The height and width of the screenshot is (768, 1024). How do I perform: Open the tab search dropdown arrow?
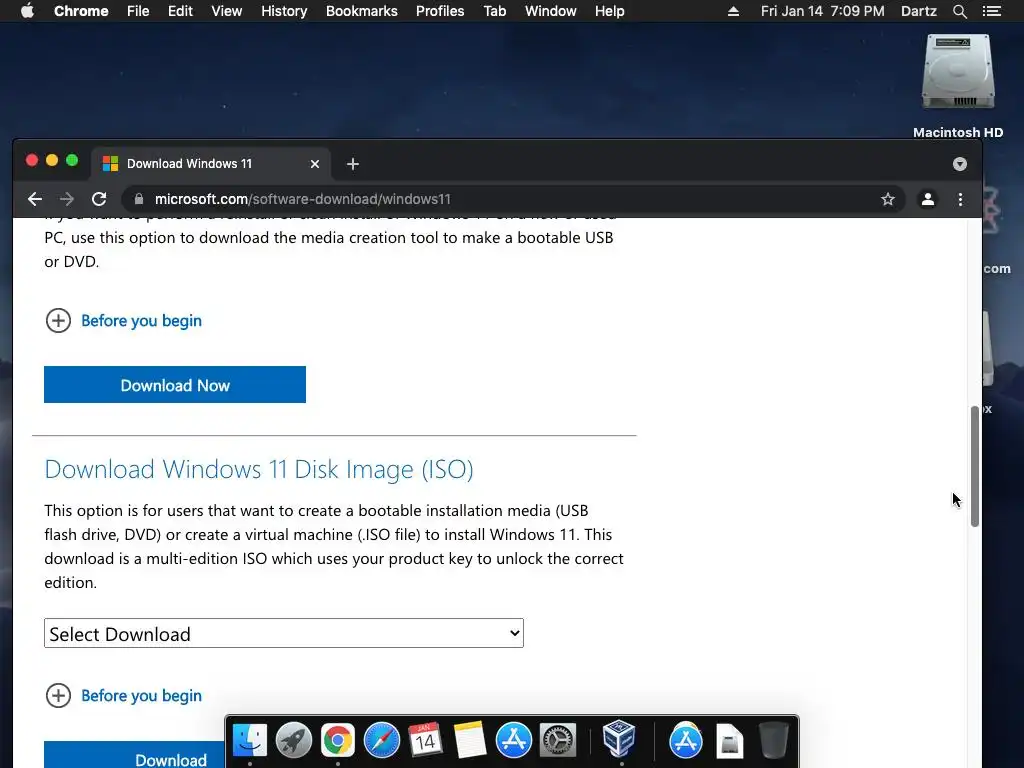pyautogui.click(x=959, y=164)
